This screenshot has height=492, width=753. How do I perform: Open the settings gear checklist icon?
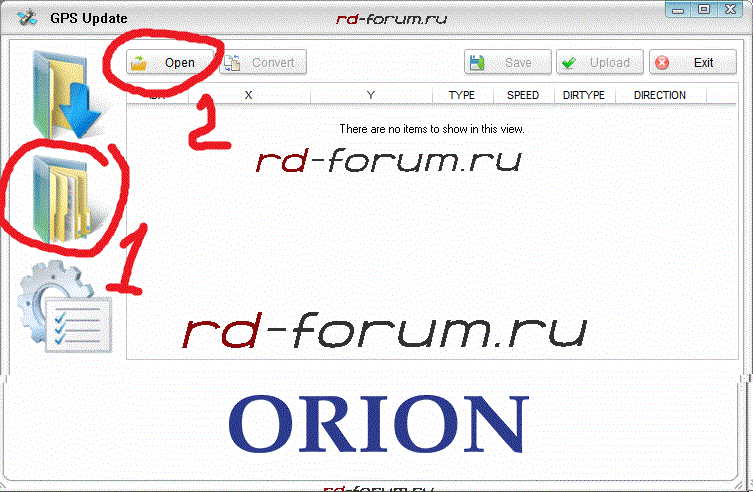(66, 309)
